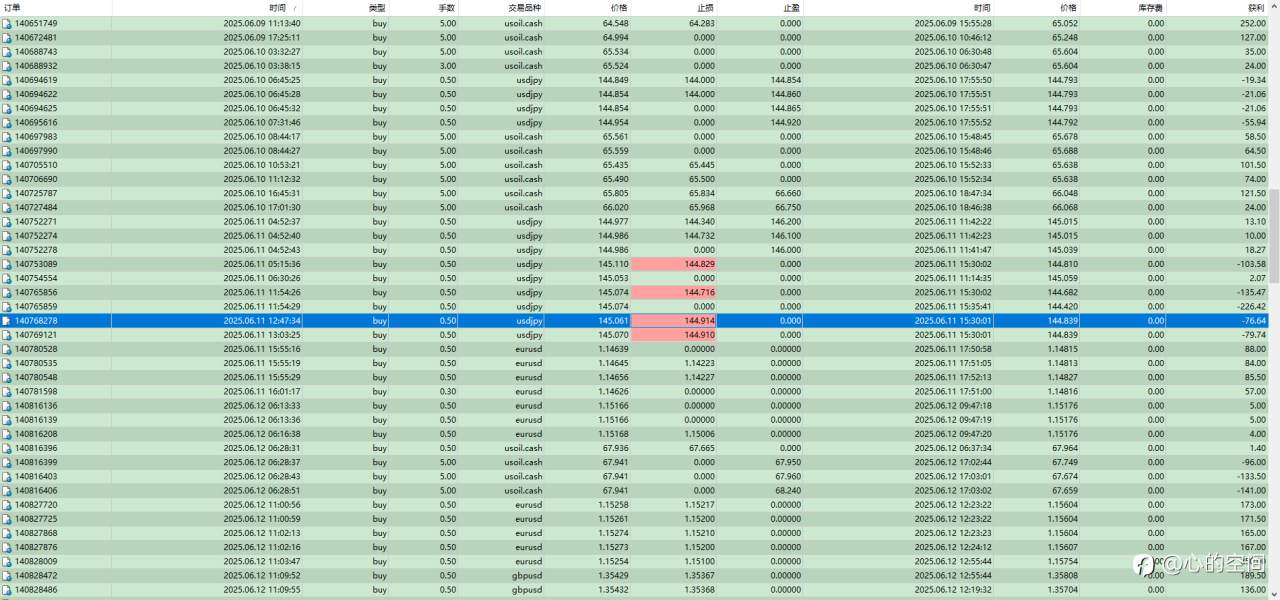The width and height of the screenshot is (1280, 600).
Task: Select the profit value -226.42
Action: pos(1250,307)
